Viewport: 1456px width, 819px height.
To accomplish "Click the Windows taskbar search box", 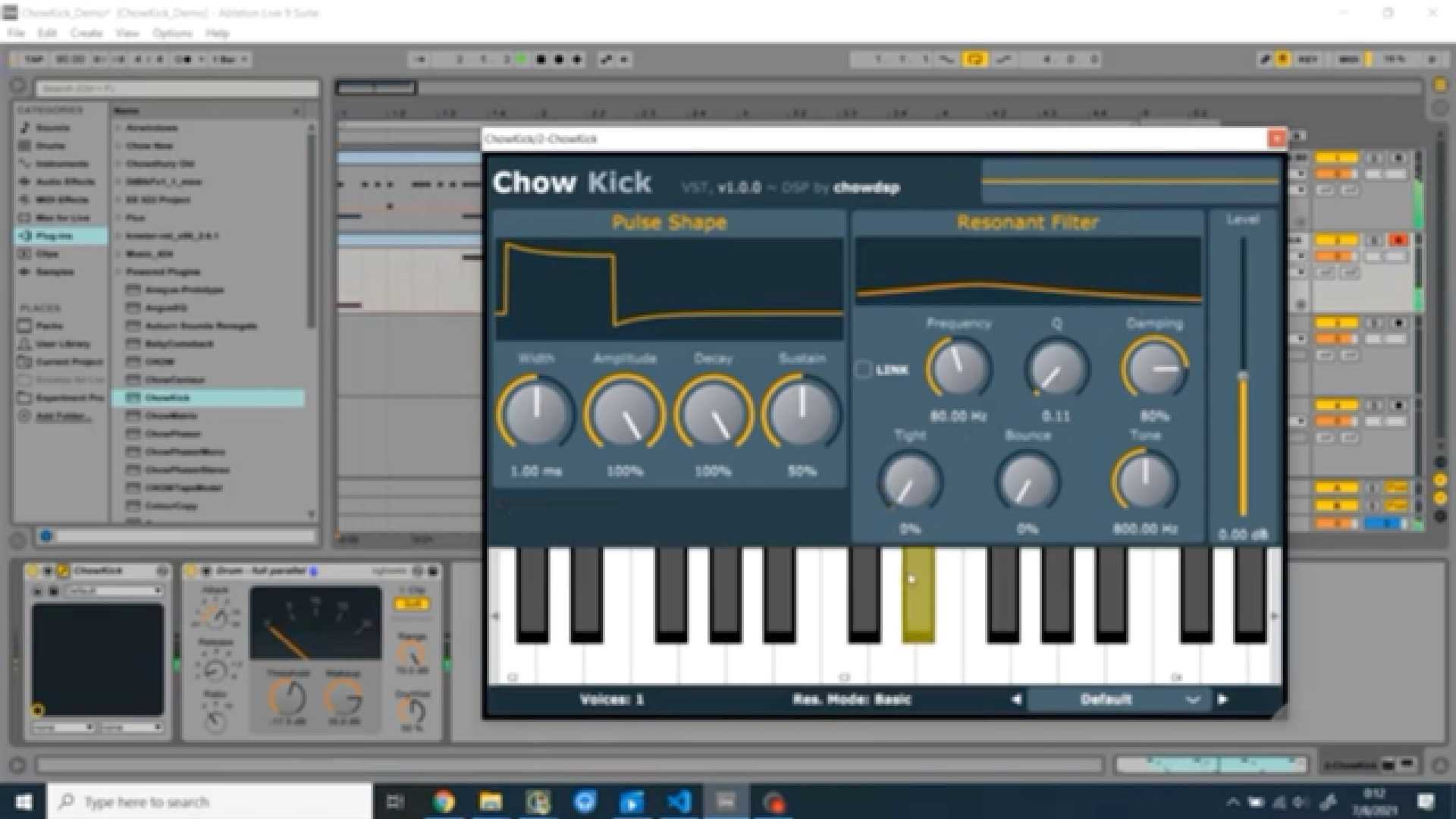I will point(209,802).
